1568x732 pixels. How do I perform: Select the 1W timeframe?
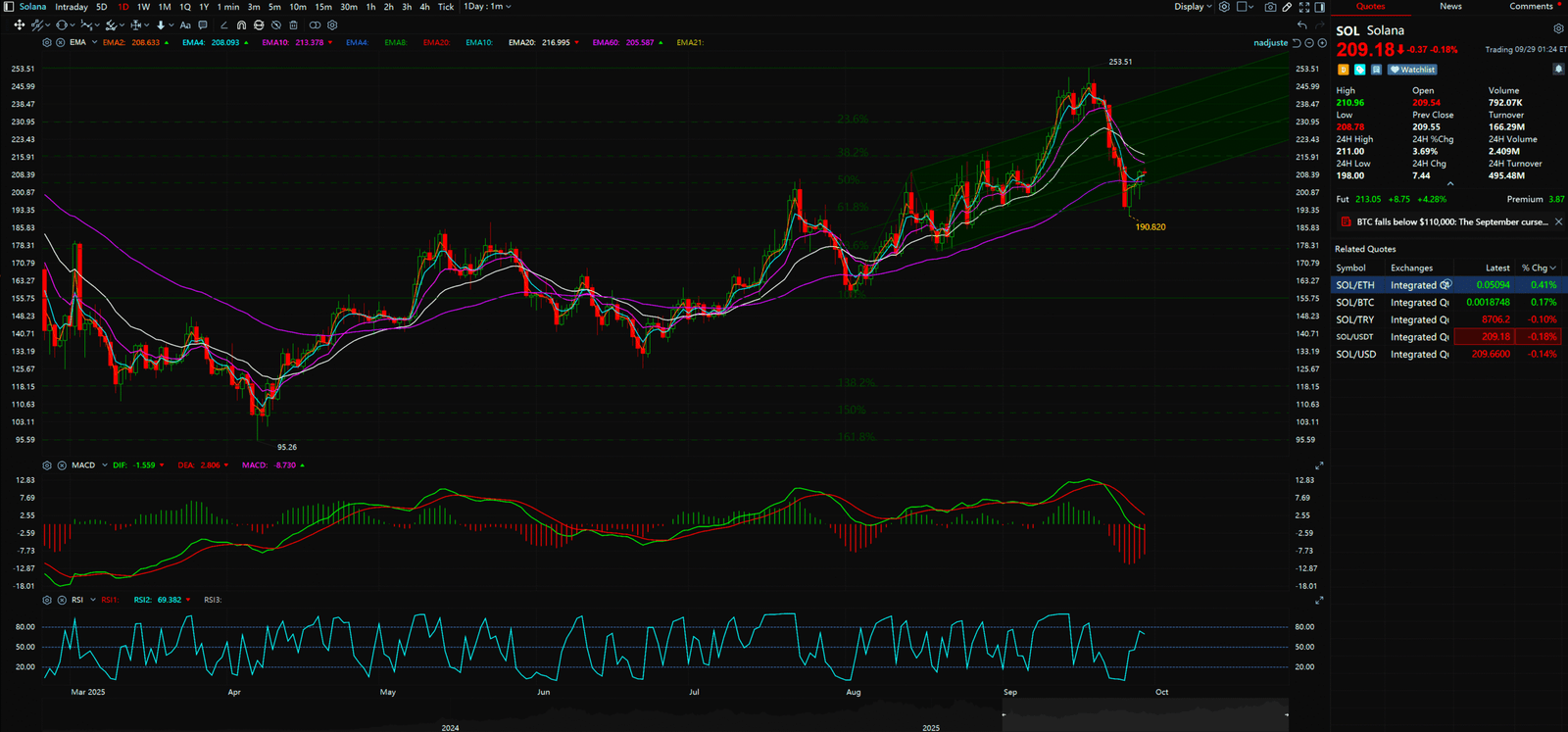click(143, 7)
